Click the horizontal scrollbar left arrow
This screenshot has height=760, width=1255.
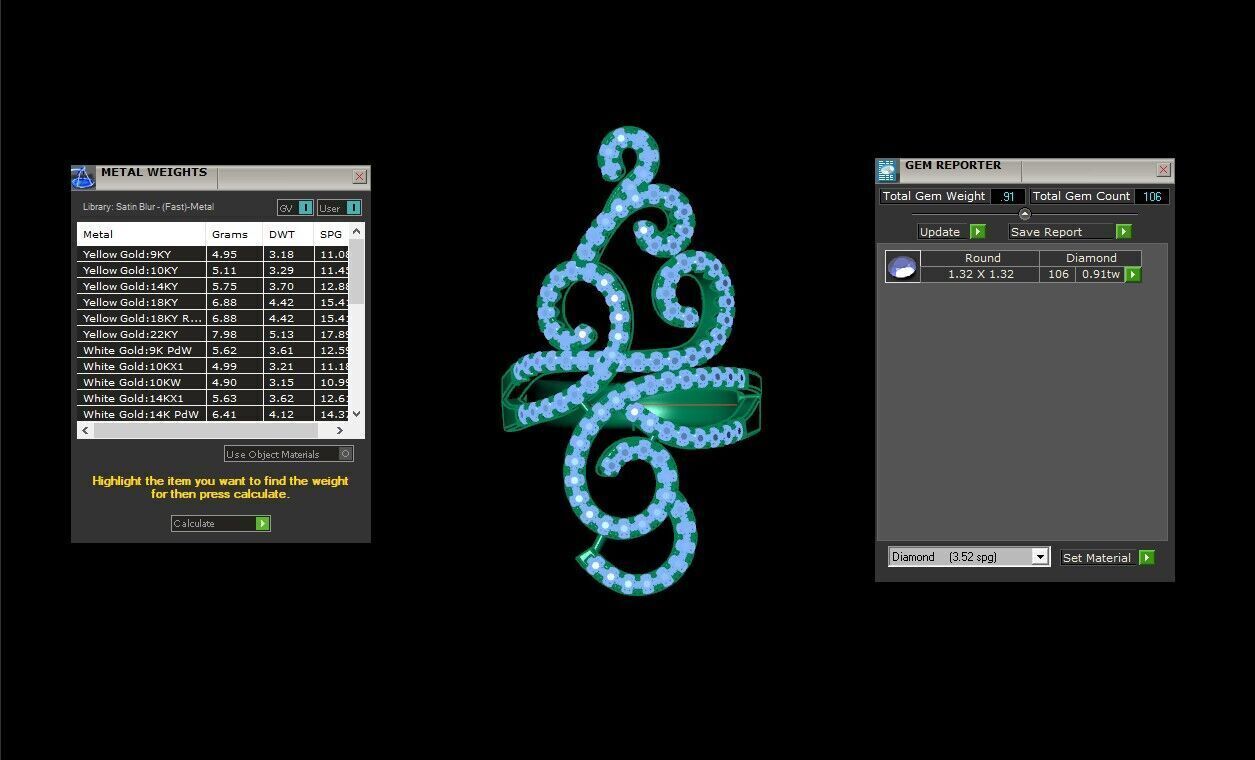tap(86, 431)
